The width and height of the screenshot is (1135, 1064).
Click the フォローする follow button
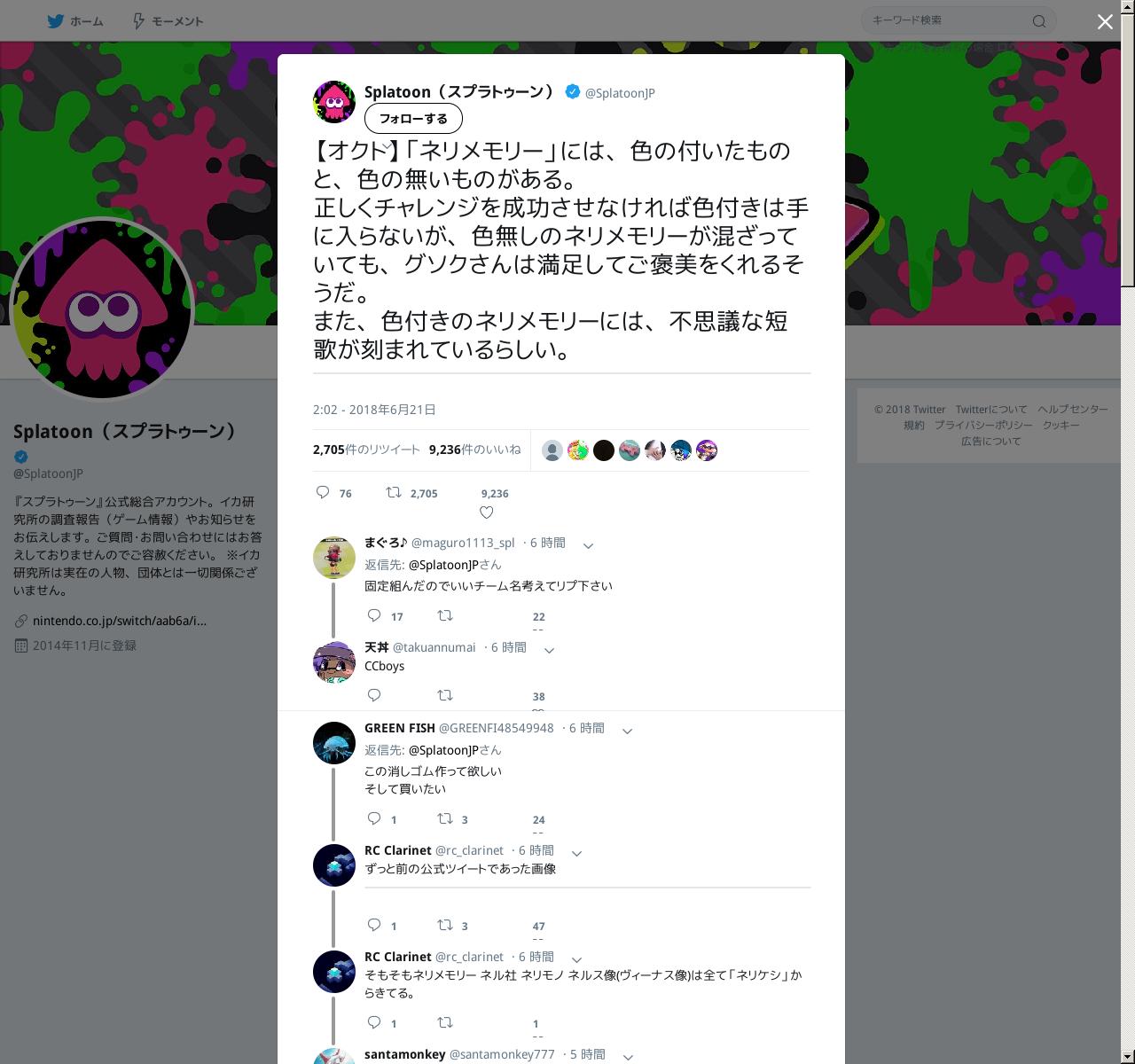(x=413, y=118)
